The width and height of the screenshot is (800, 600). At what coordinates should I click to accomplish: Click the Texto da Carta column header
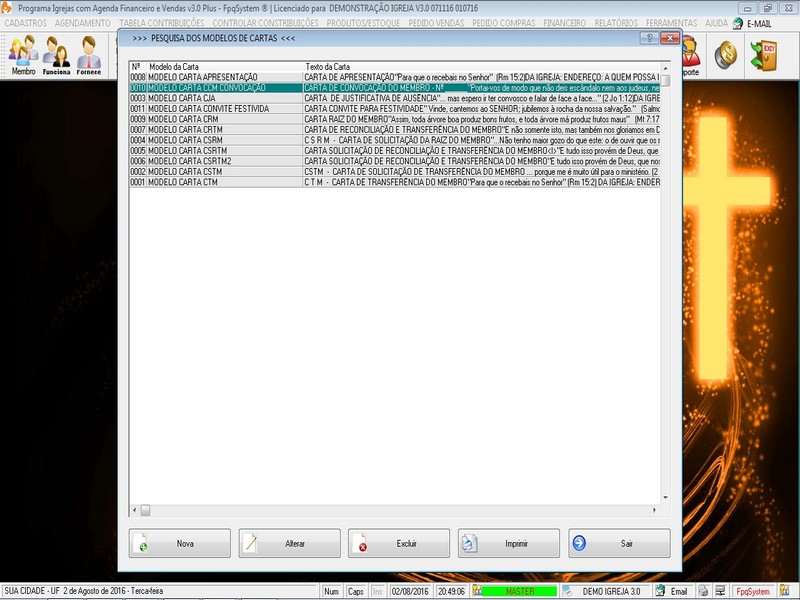point(482,67)
